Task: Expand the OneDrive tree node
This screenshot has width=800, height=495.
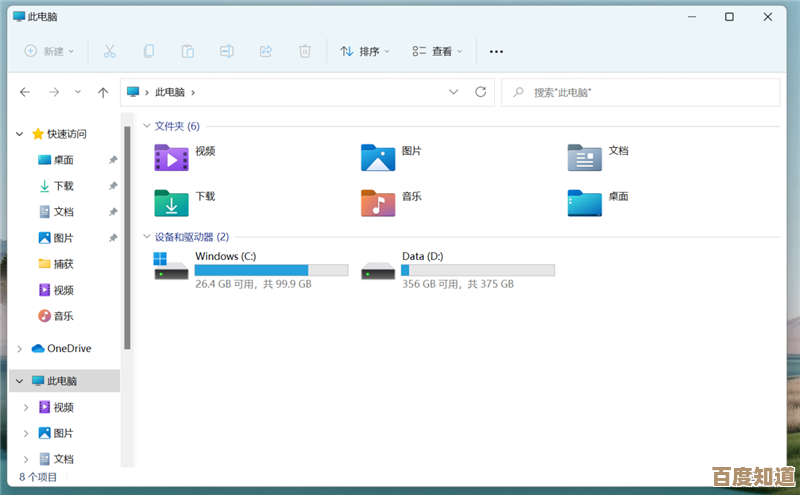Action: [x=19, y=349]
